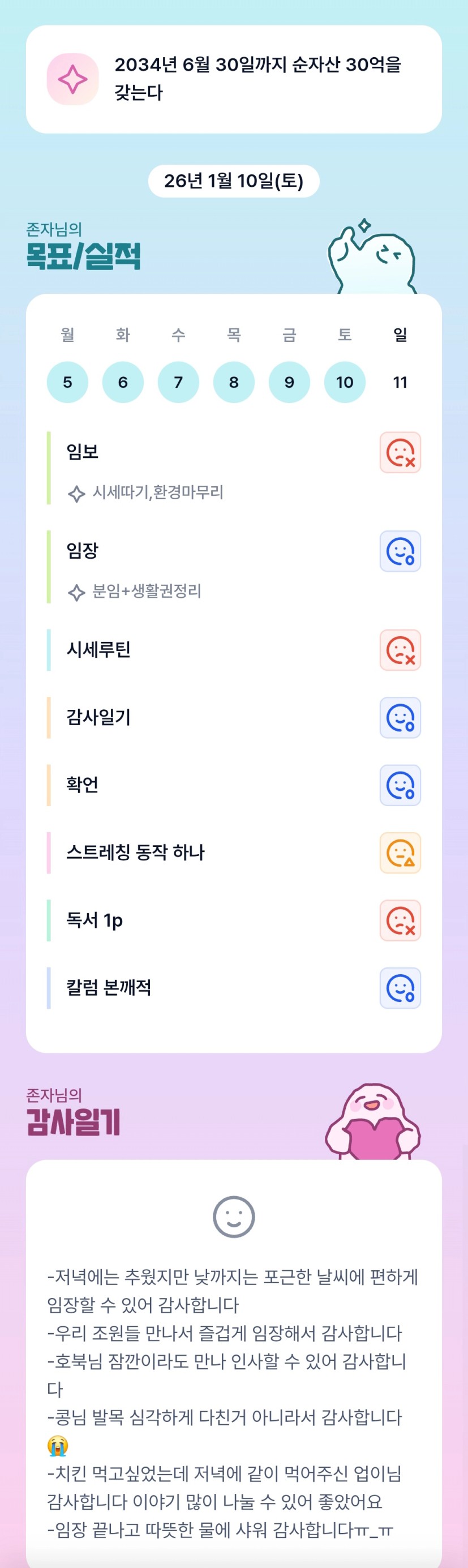Click the blue smiley status for 확언
The width and height of the screenshot is (468, 1568).
pos(400,785)
